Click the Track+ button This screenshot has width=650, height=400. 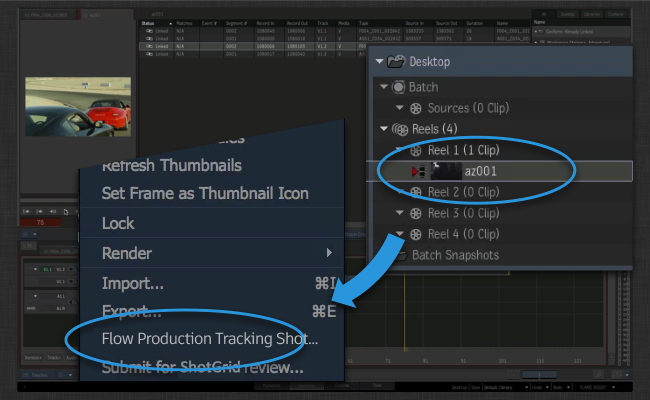click(54, 357)
